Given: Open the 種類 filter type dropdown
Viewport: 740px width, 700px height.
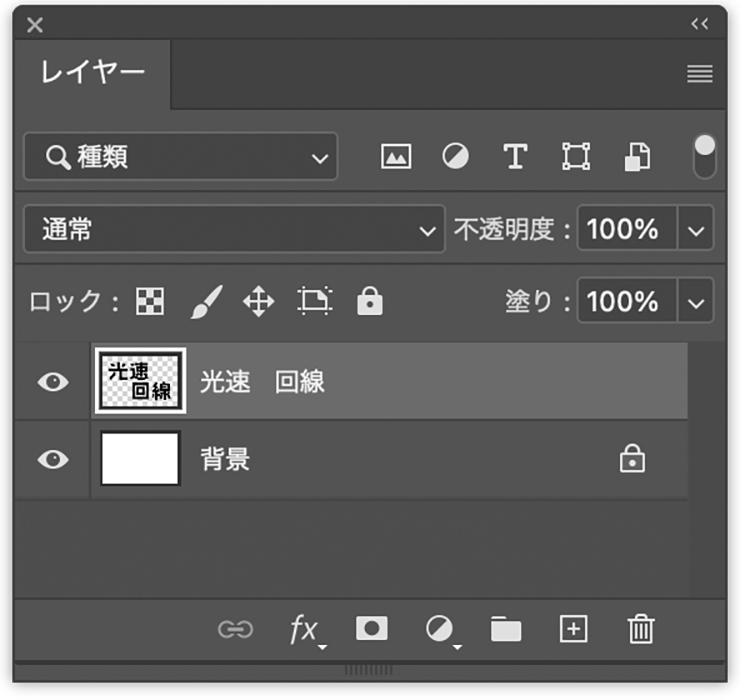Looking at the screenshot, I should pyautogui.click(x=181, y=157).
